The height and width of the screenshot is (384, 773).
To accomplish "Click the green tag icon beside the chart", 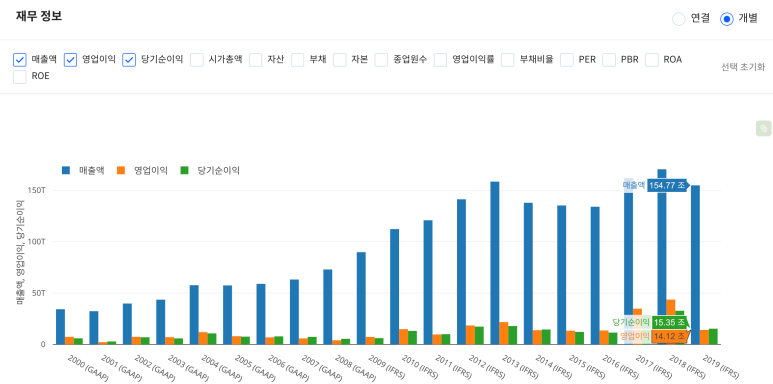I will tap(763, 129).
